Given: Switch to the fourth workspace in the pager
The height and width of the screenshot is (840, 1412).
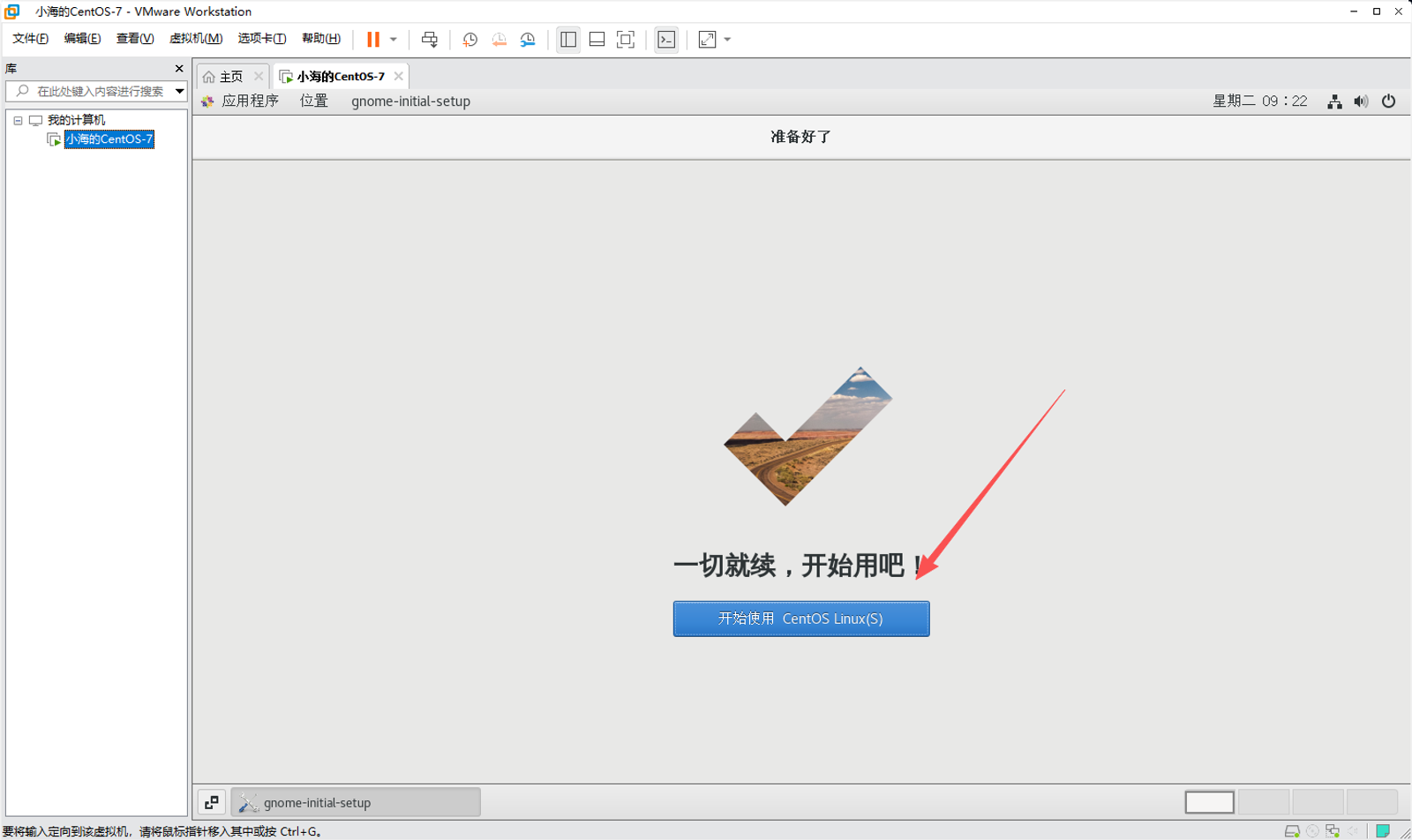Looking at the screenshot, I should coord(1372,802).
